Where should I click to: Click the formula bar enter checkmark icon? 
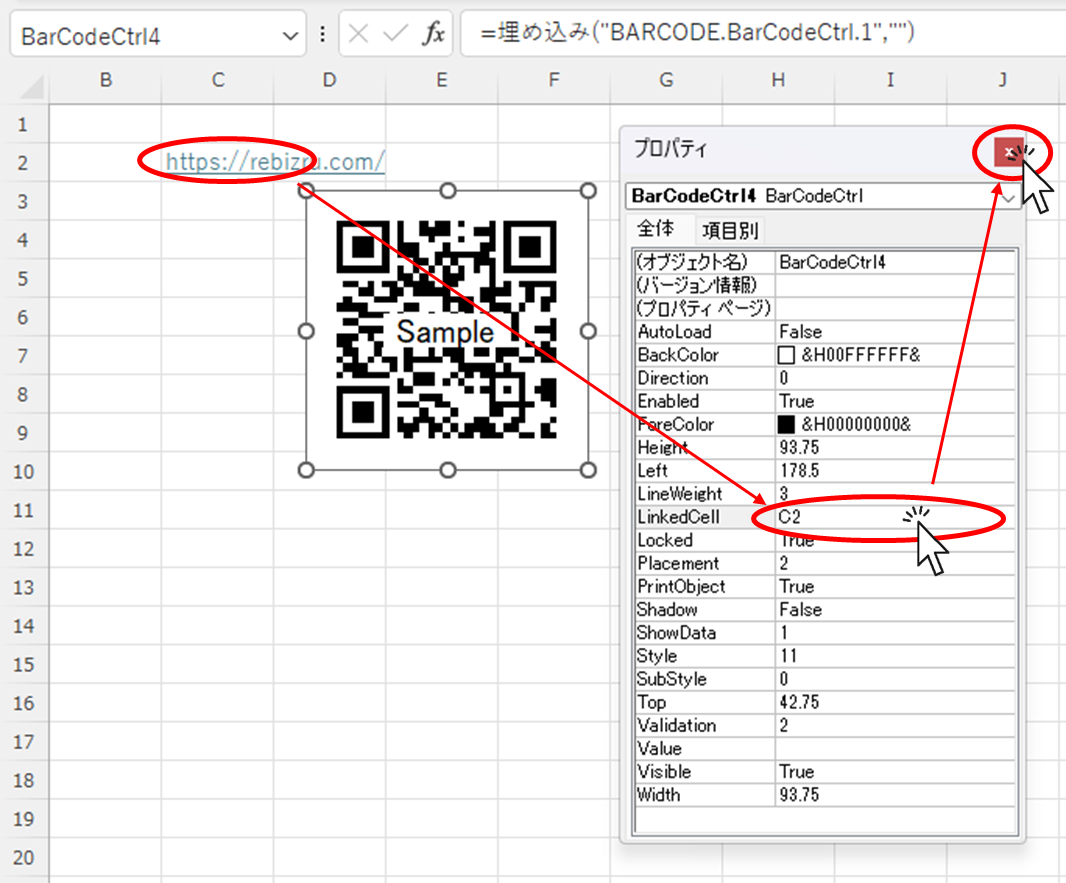point(396,35)
